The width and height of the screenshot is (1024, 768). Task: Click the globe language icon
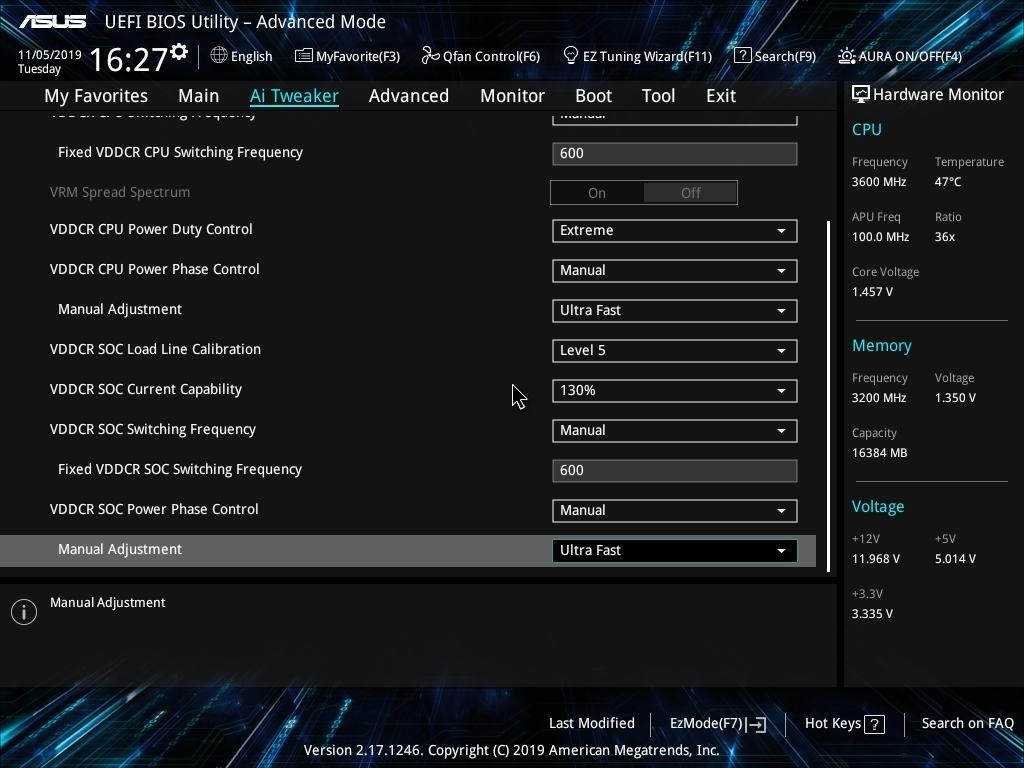point(219,56)
